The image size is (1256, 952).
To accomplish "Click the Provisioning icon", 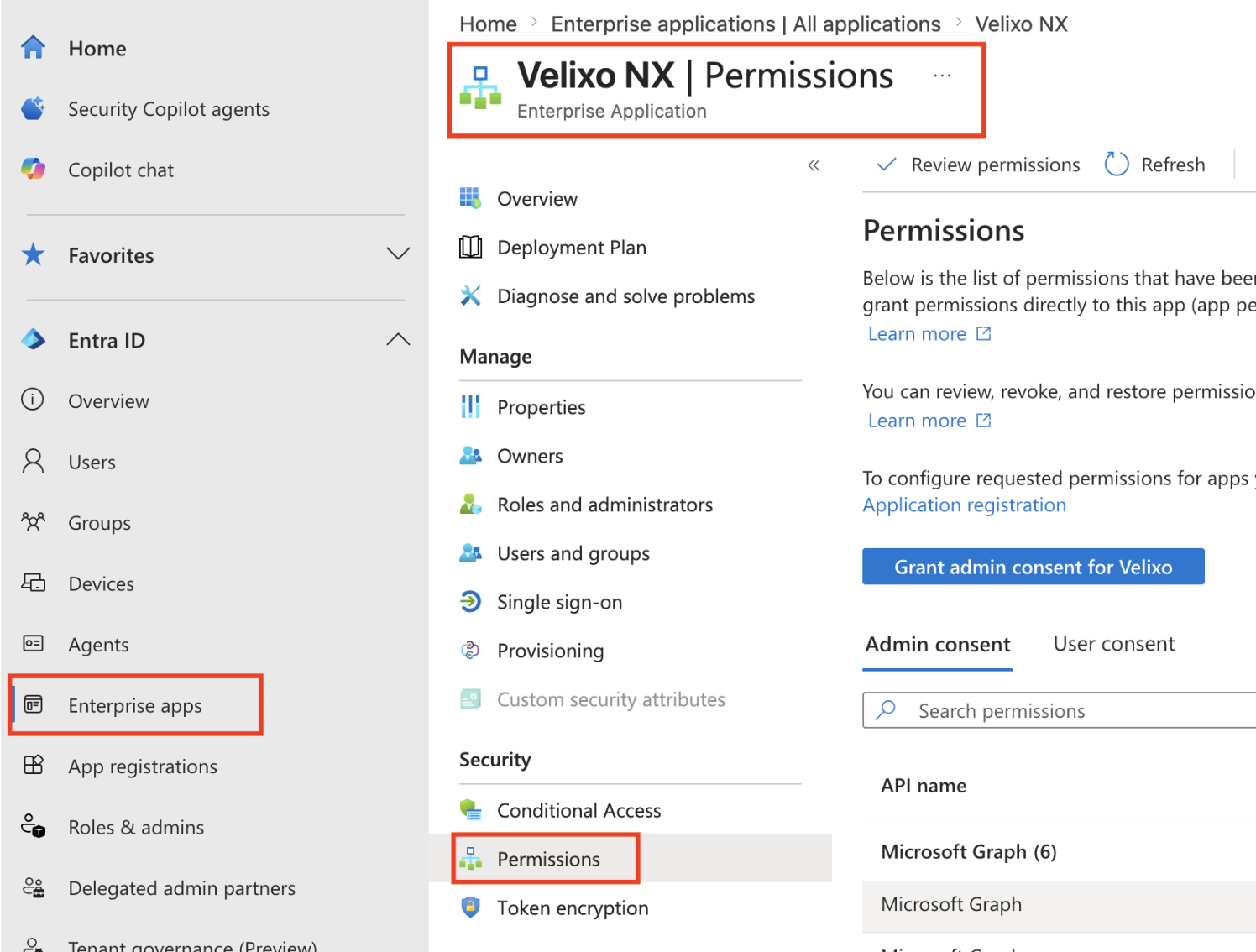I will 470,650.
